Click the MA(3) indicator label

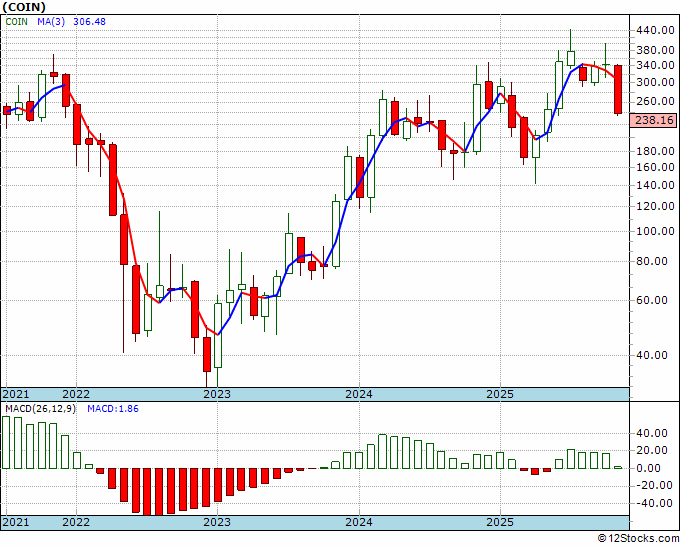pos(51,22)
